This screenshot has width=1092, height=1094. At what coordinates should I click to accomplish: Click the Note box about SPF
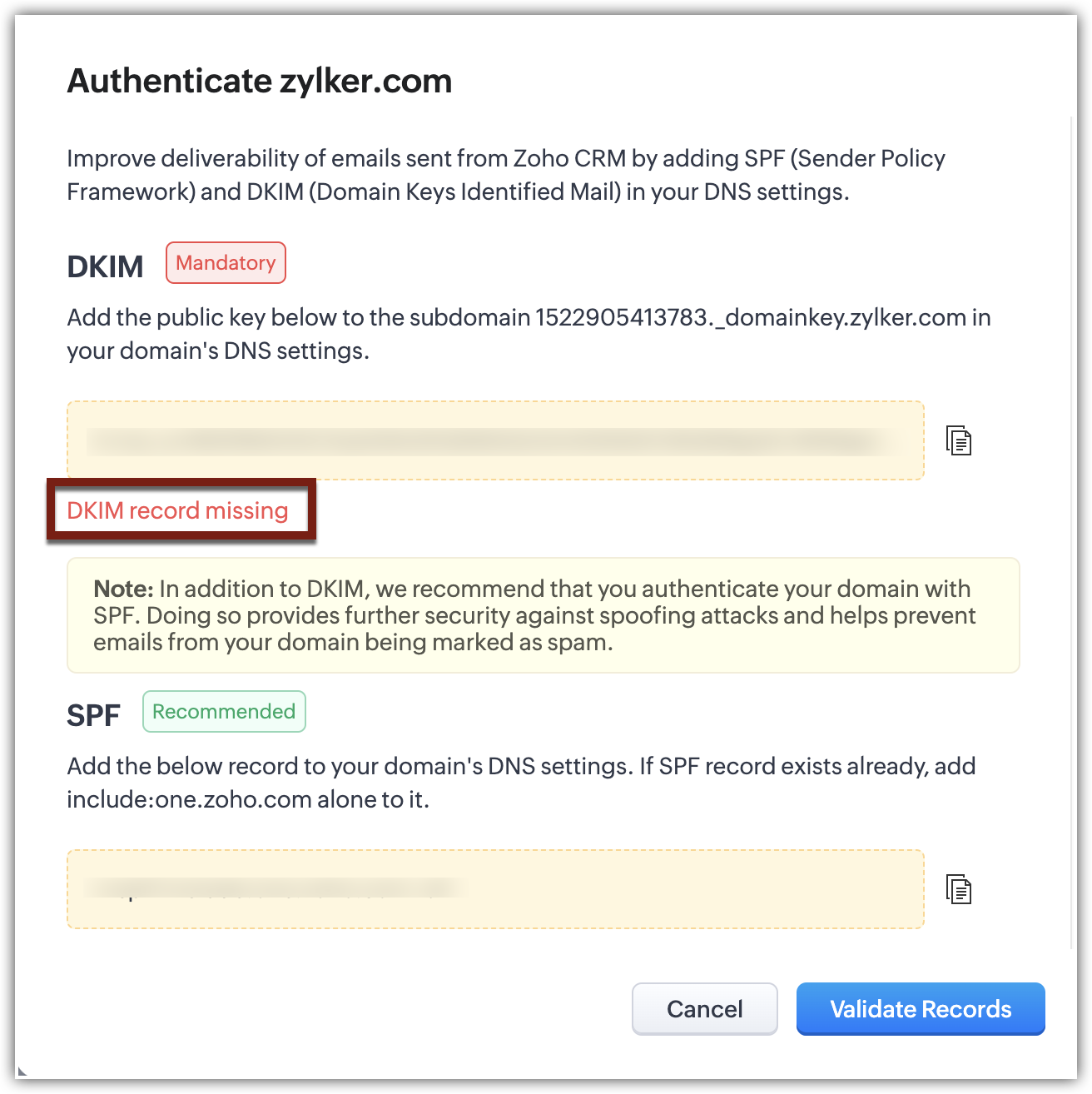pos(543,615)
